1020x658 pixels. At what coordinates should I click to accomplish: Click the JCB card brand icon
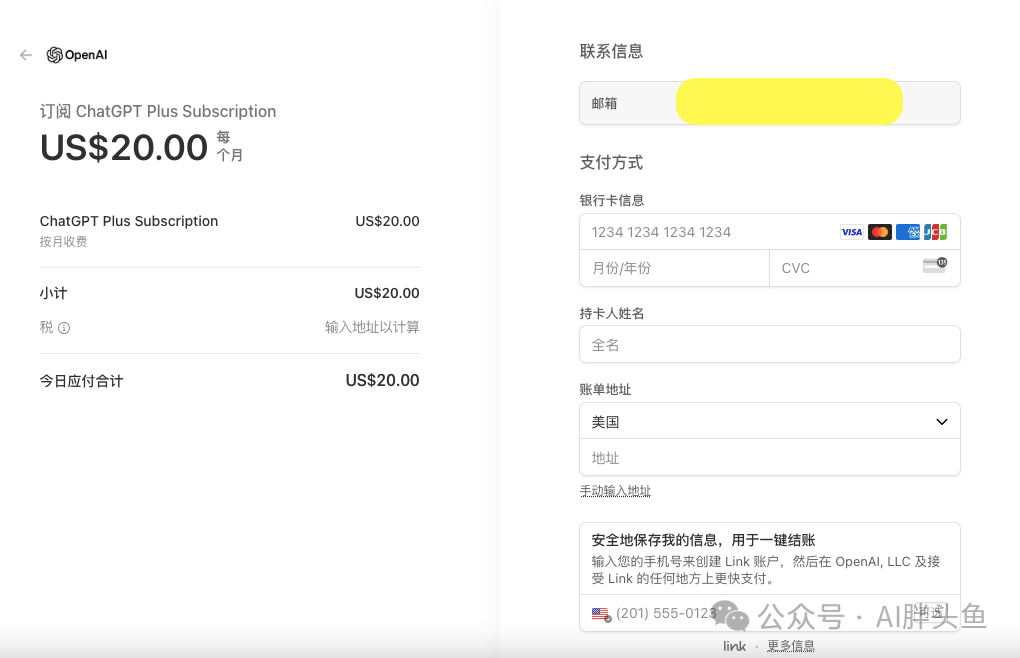tap(935, 232)
